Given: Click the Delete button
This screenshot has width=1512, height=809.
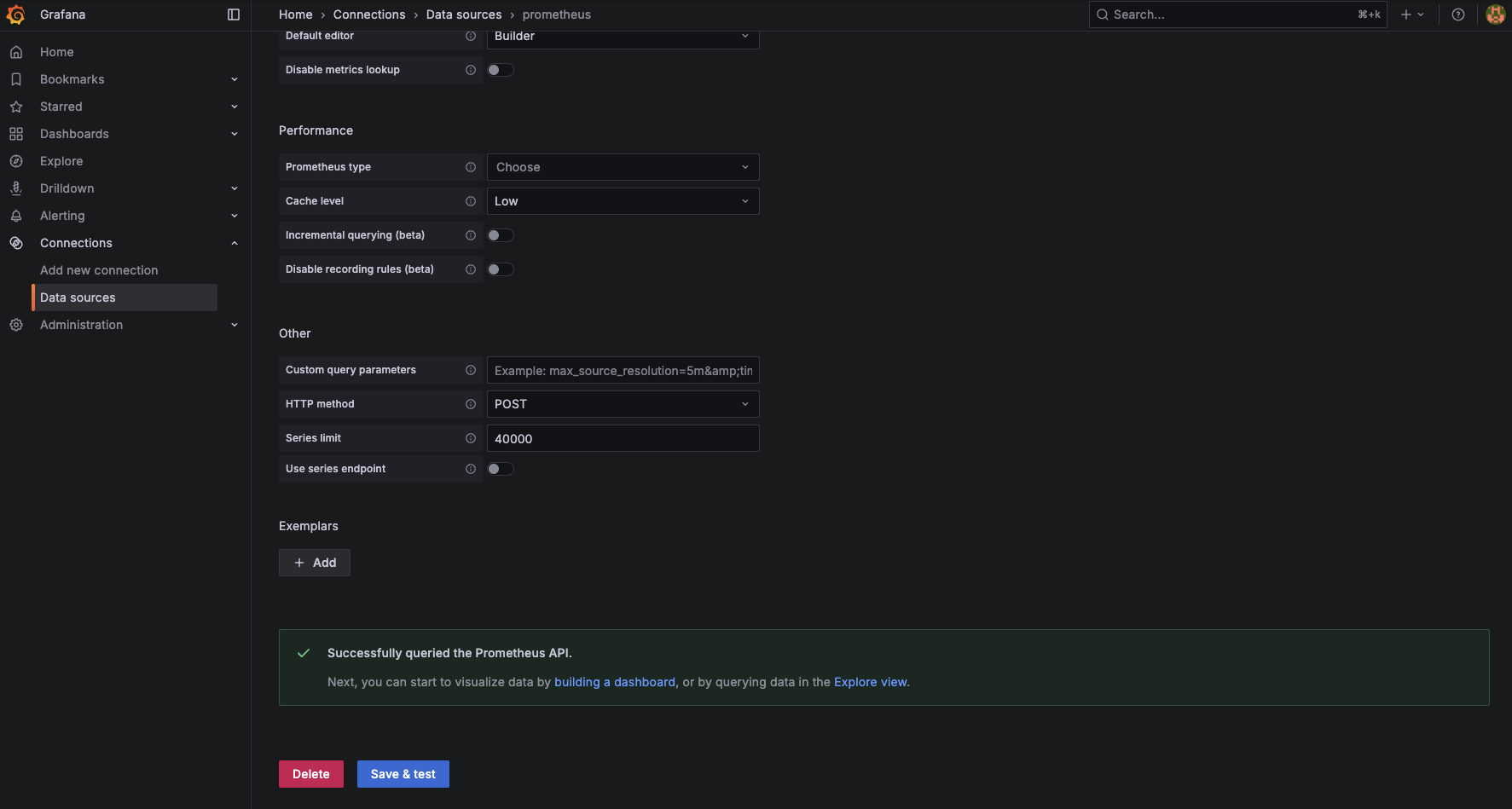Looking at the screenshot, I should click(311, 774).
